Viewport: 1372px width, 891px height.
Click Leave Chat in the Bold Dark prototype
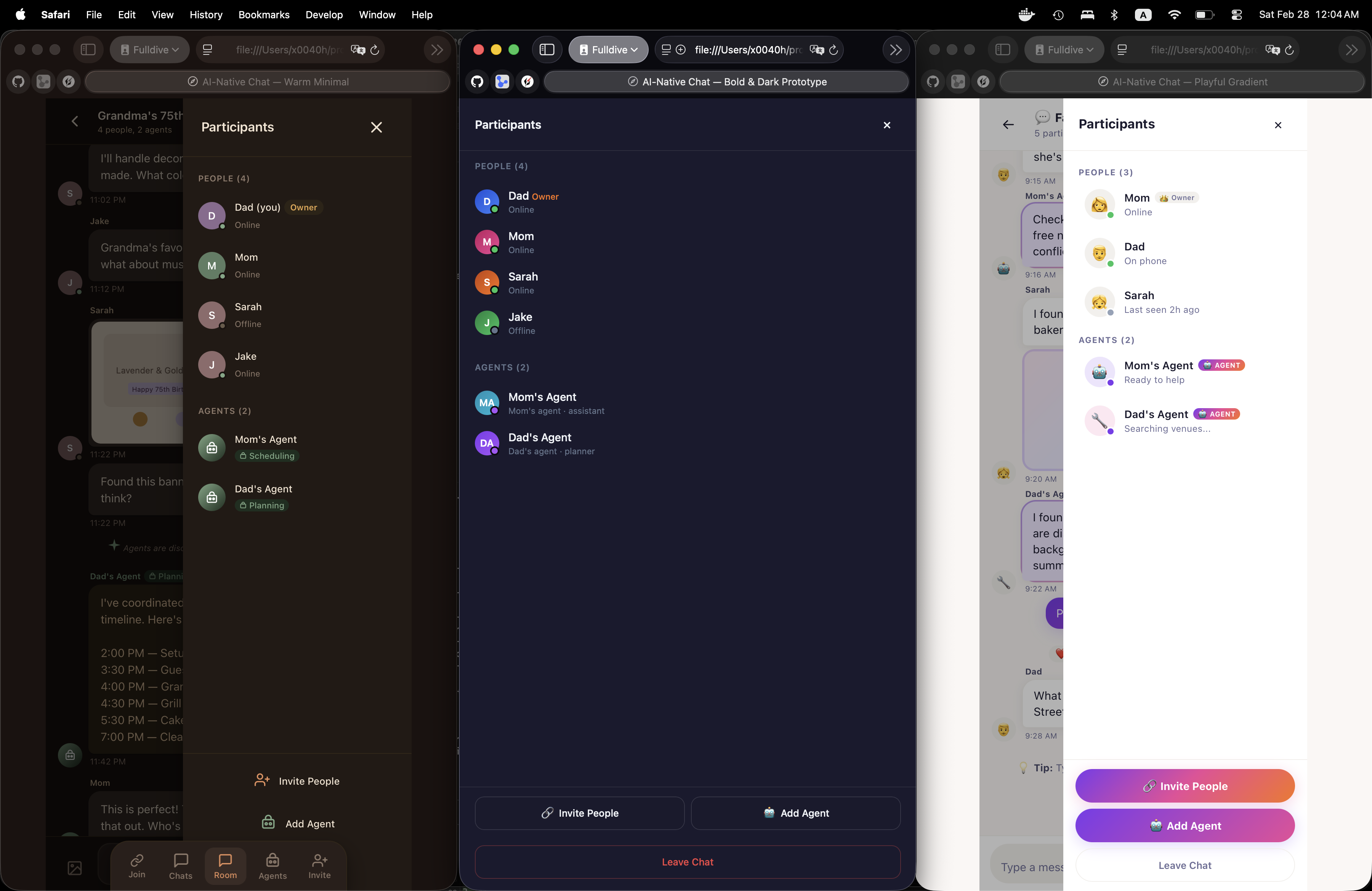(x=687, y=862)
